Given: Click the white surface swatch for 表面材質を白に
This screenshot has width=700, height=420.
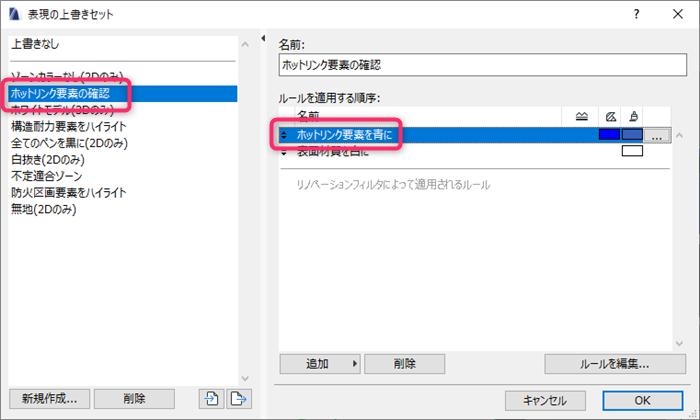Looking at the screenshot, I should click(632, 151).
